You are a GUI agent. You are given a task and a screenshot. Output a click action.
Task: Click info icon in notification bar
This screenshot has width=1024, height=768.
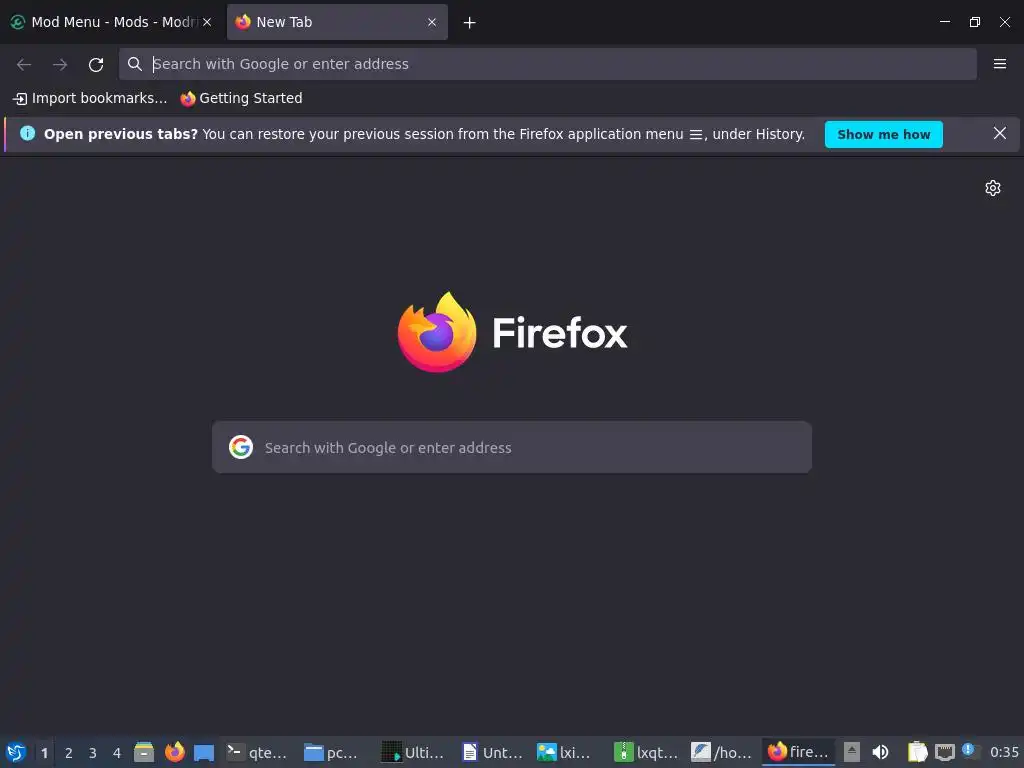click(27, 133)
